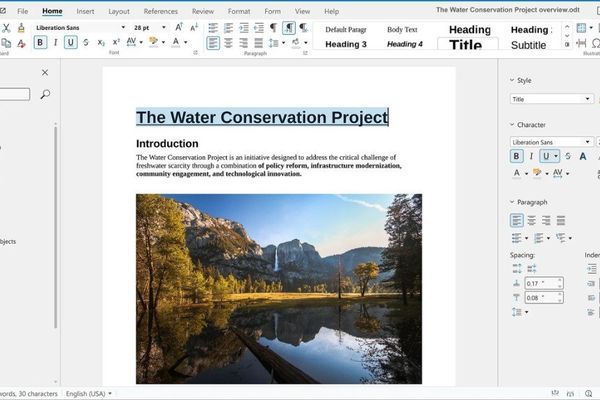The width and height of the screenshot is (600, 400).
Task: Open the Title style dropdown in sidebar
Action: 588,99
